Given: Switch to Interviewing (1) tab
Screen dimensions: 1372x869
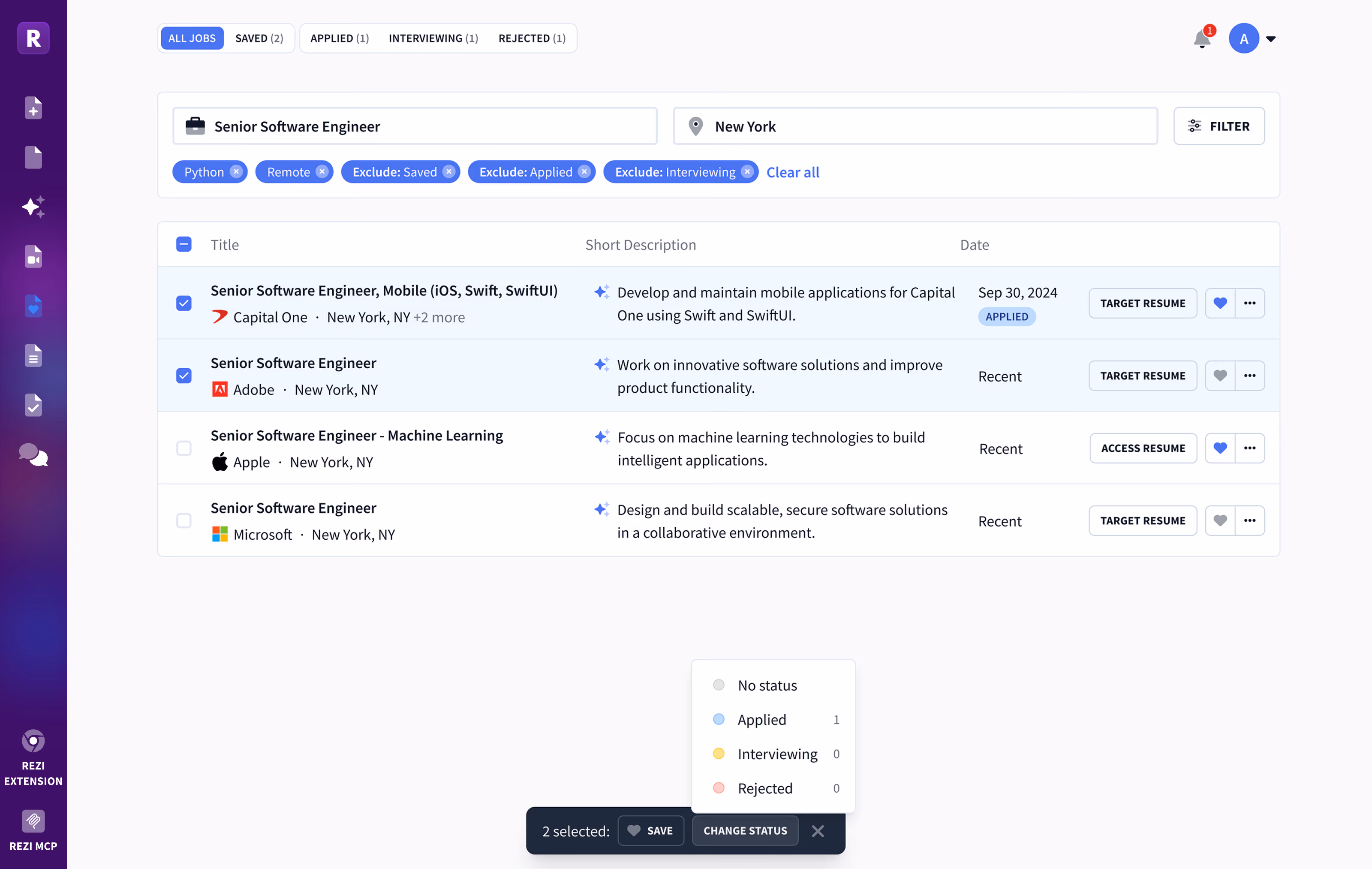Looking at the screenshot, I should (433, 38).
